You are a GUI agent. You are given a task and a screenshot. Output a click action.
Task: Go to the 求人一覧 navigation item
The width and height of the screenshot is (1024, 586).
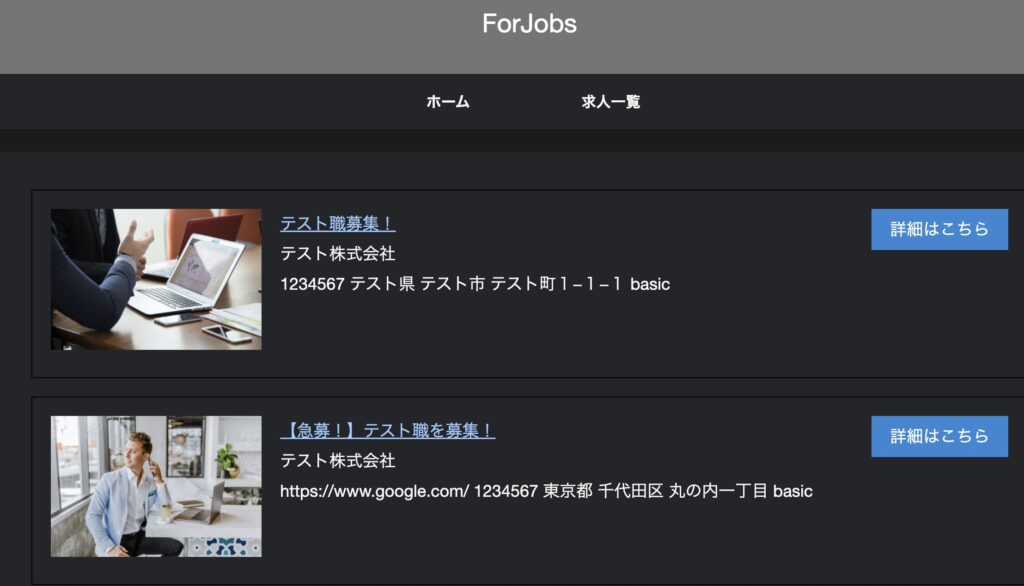[611, 102]
